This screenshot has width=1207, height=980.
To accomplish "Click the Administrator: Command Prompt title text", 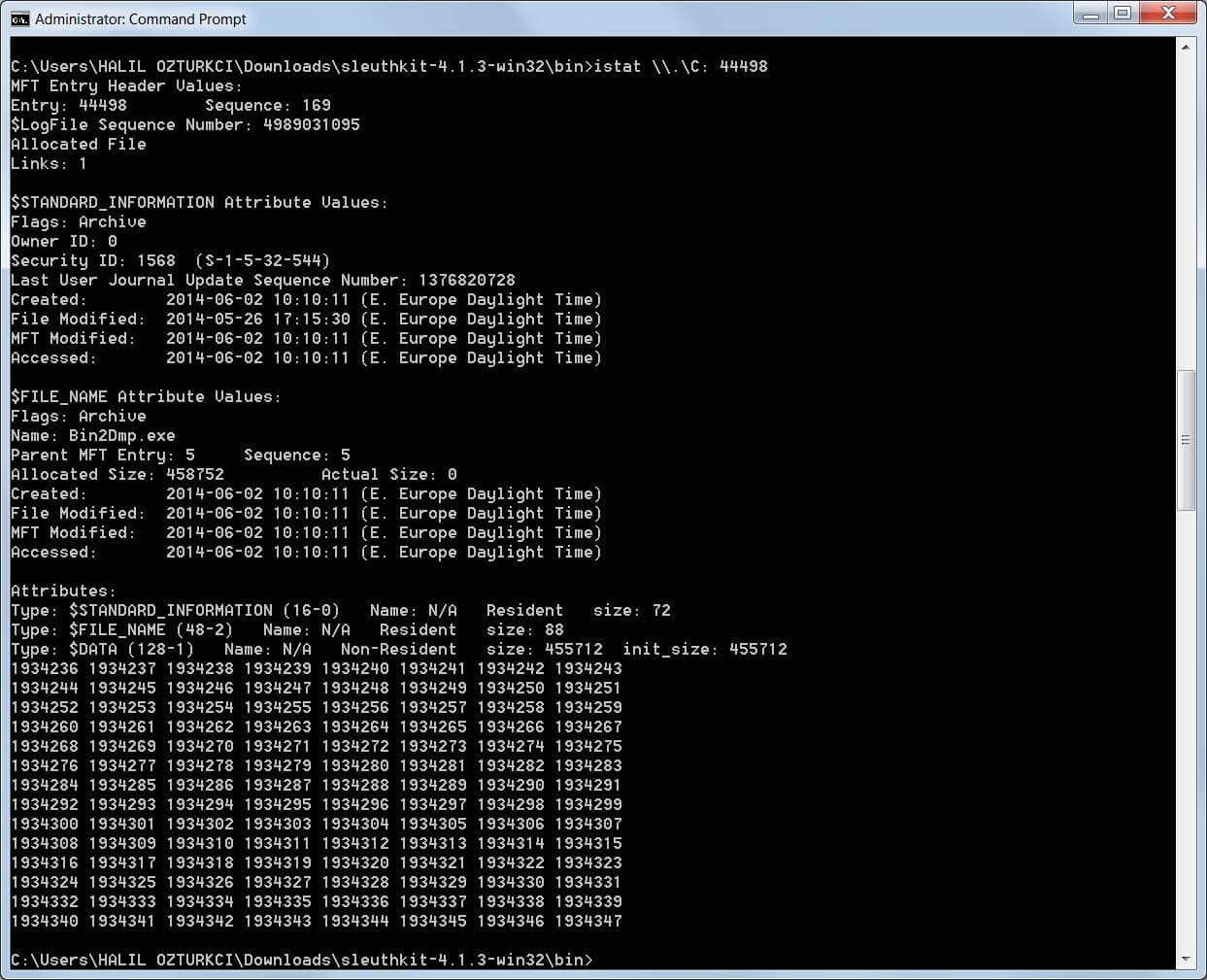I will coord(141,18).
